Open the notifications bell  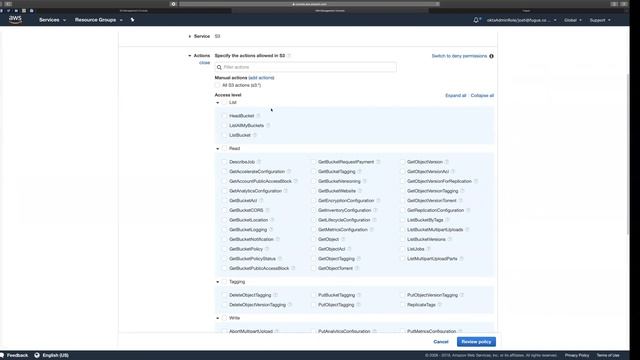476,20
